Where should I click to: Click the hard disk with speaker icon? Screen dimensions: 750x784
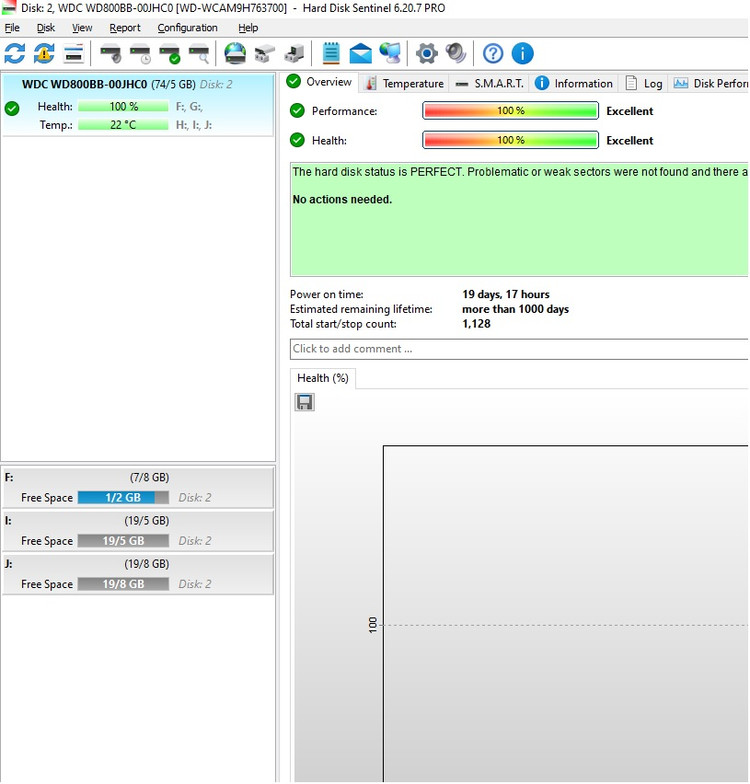pos(110,54)
